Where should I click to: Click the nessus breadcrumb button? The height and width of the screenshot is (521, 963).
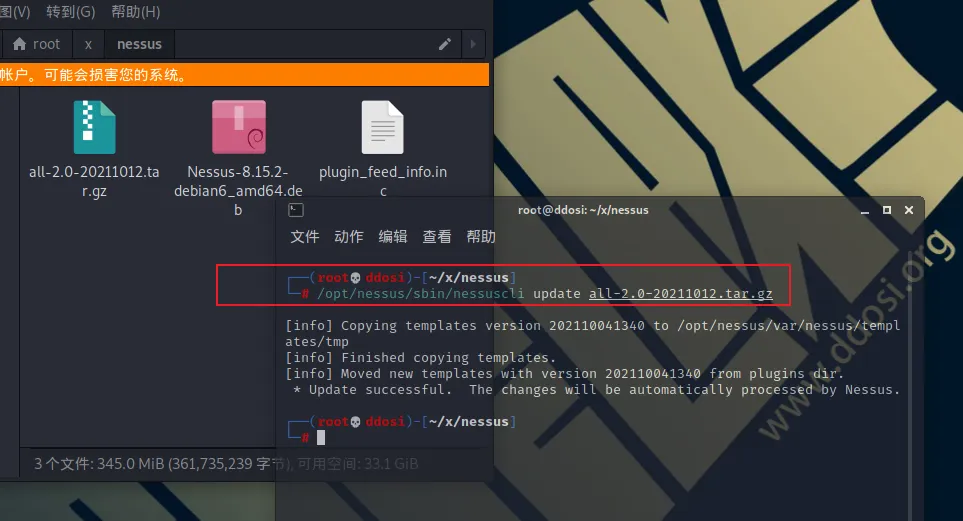pyautogui.click(x=138, y=44)
